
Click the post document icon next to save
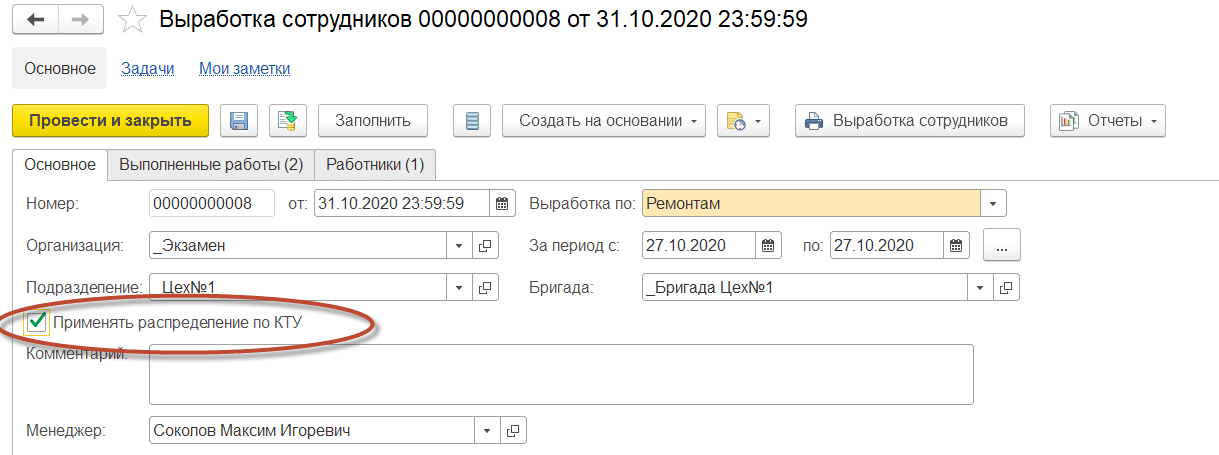click(x=287, y=121)
